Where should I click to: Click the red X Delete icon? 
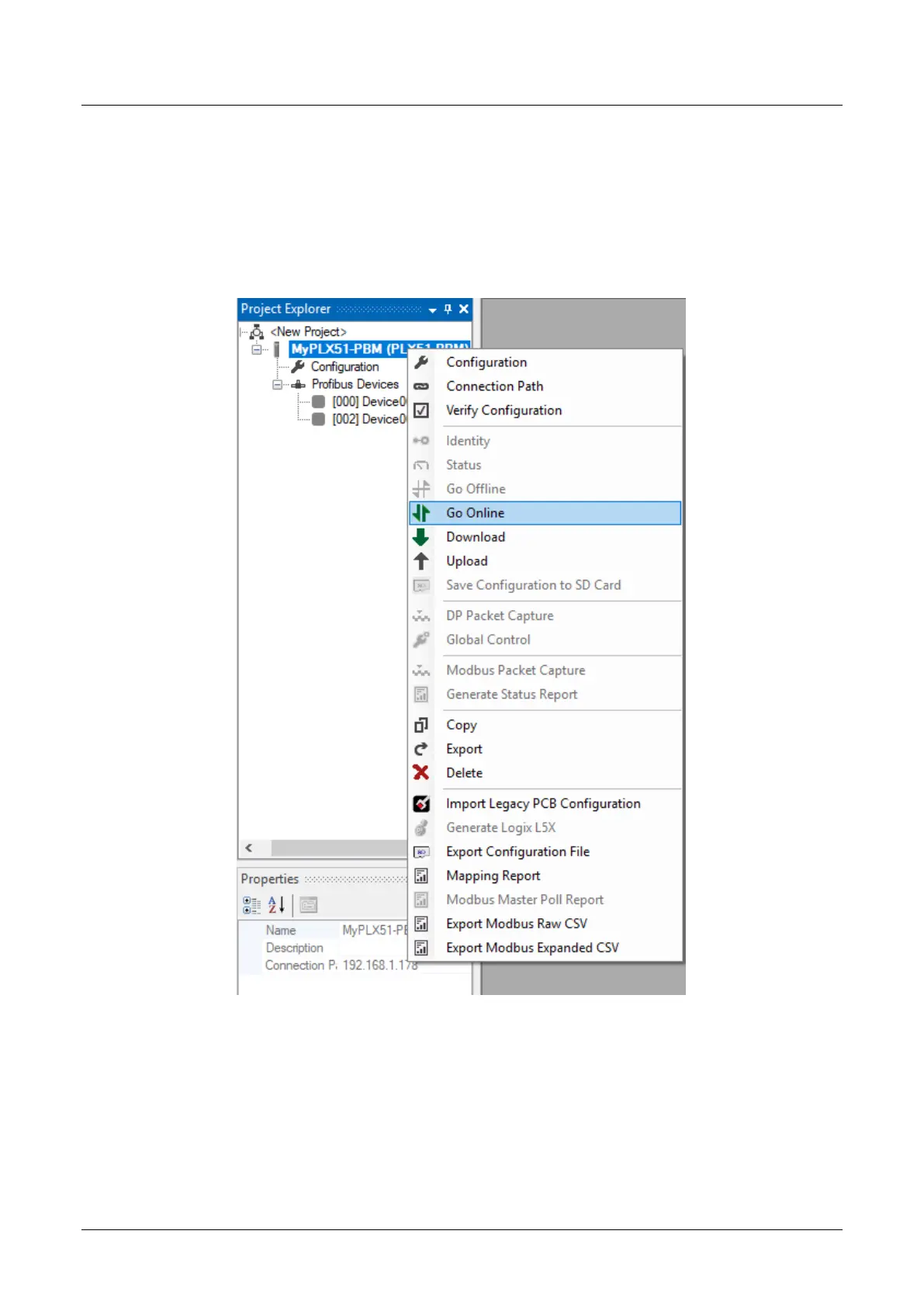click(x=421, y=773)
